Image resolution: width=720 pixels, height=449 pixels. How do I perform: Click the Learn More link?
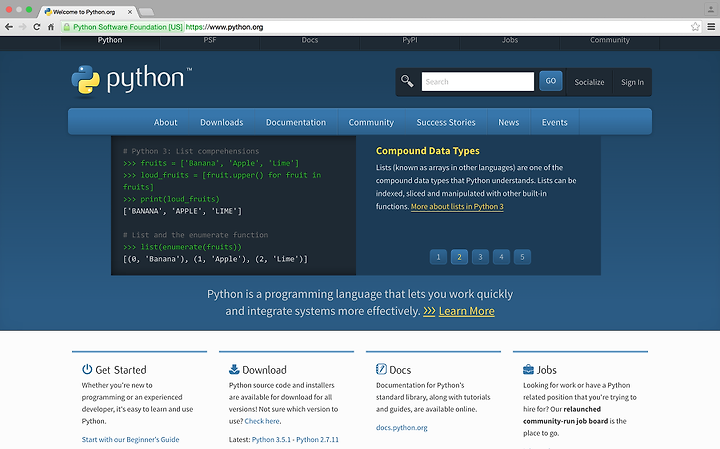point(467,311)
